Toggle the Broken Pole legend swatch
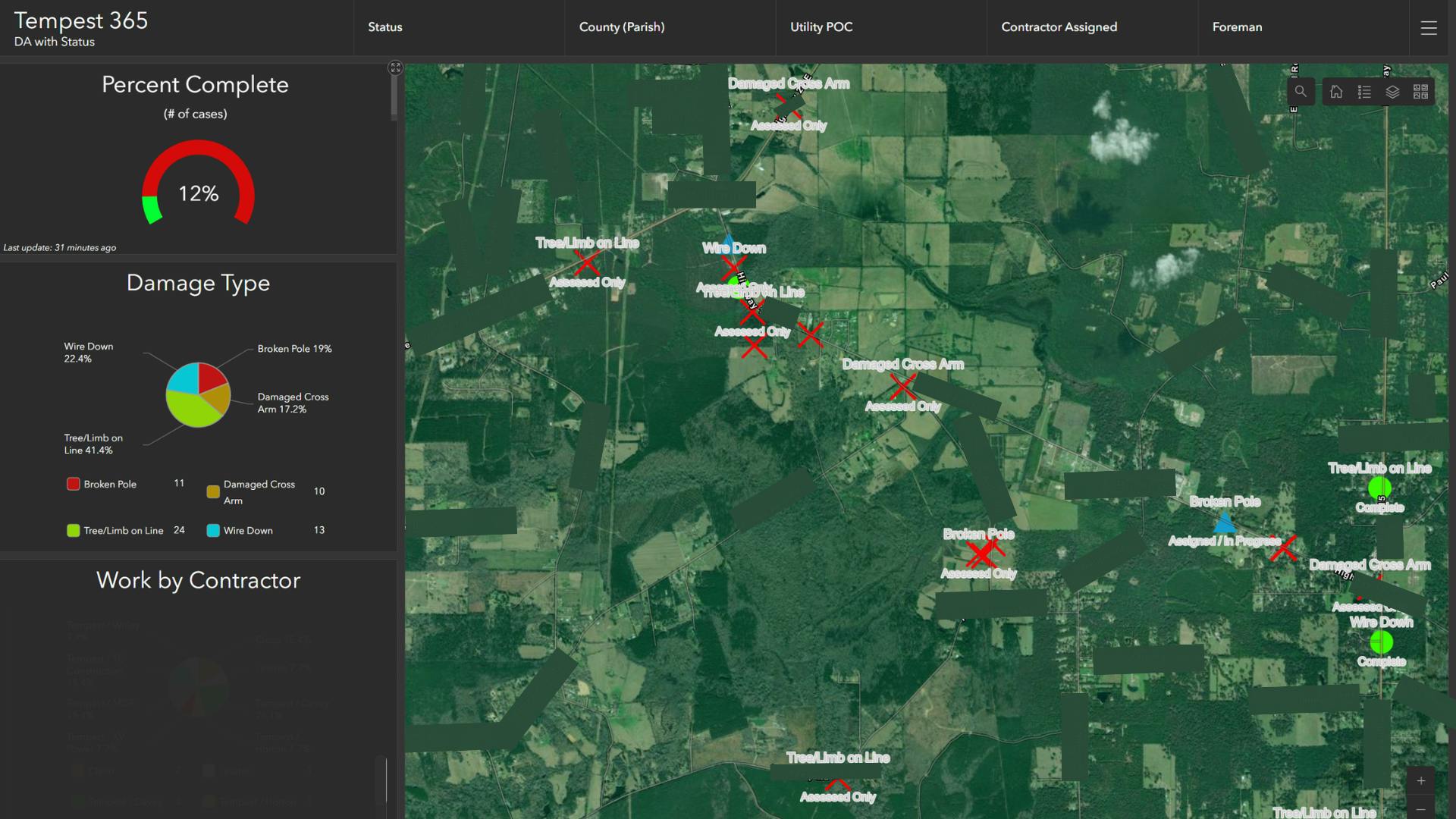 point(74,484)
